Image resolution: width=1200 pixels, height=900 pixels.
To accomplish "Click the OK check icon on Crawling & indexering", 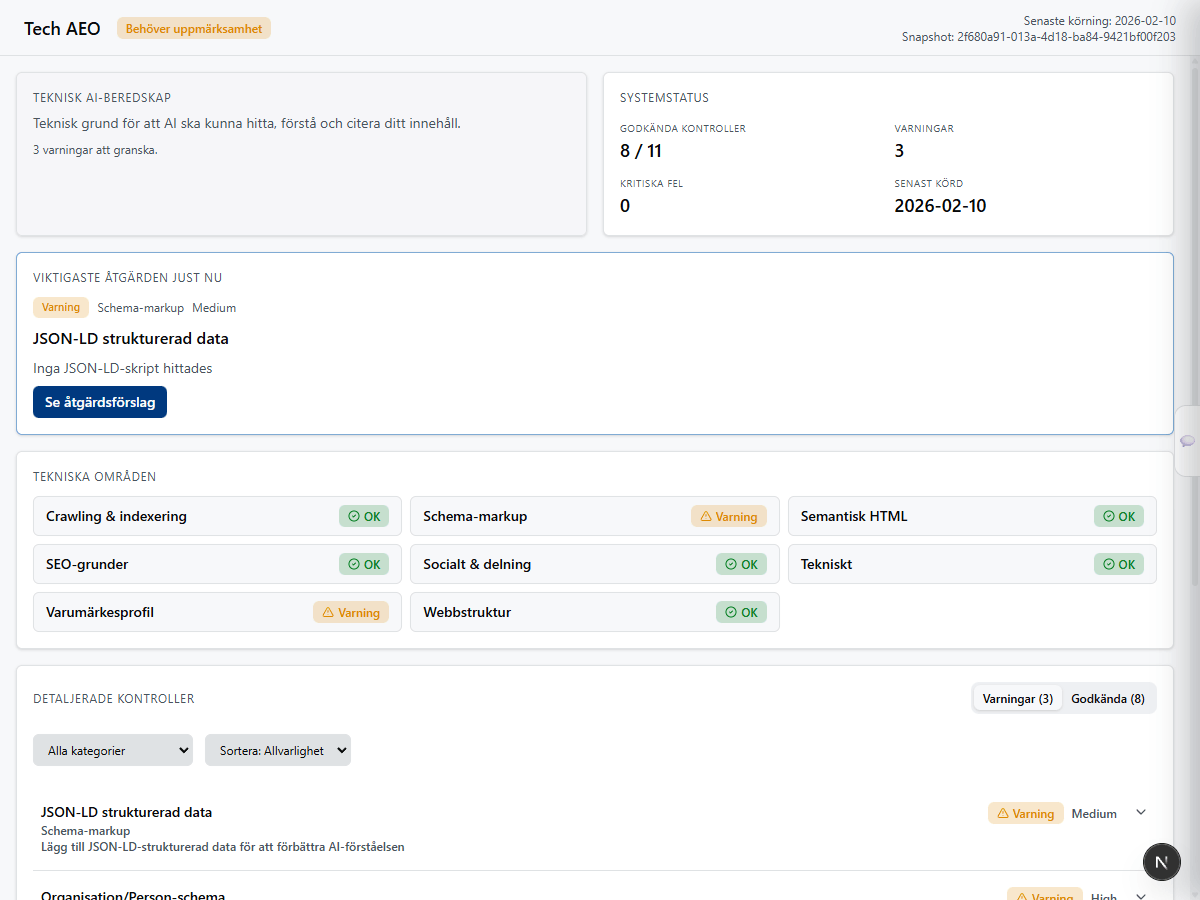I will [x=355, y=516].
